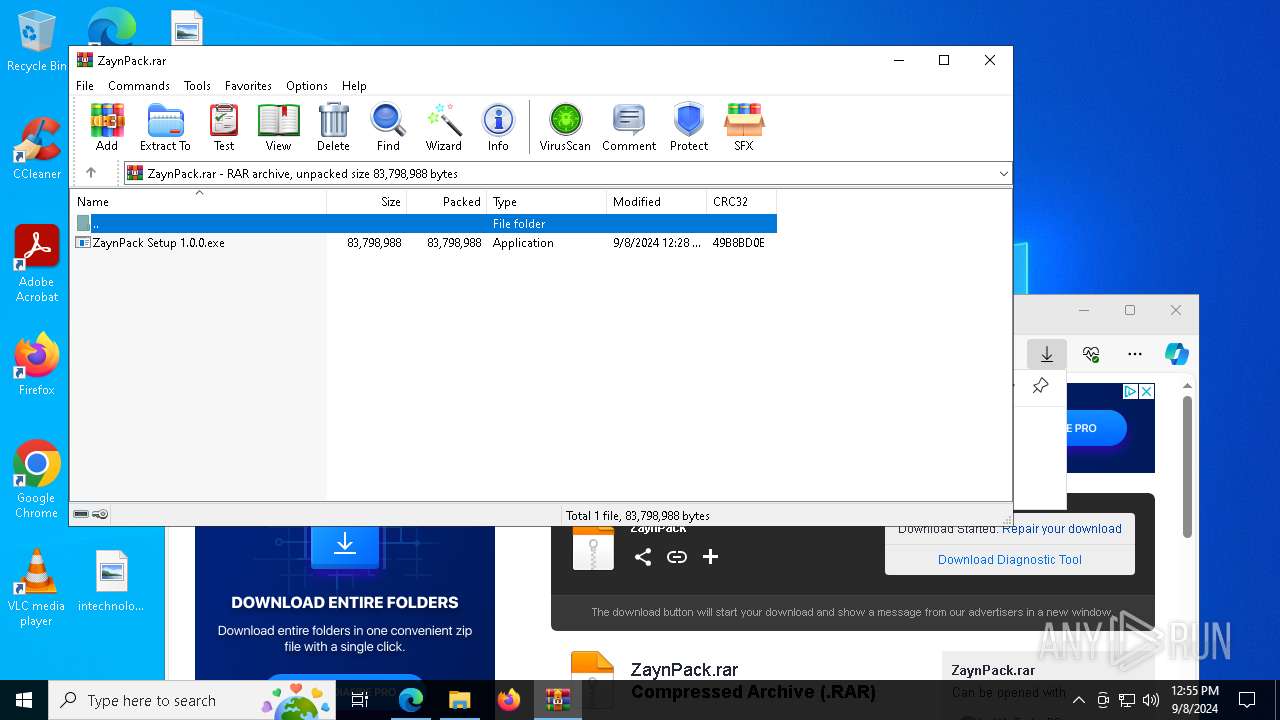The image size is (1280, 720).
Task: Go up one level arrow
Action: 91,173
